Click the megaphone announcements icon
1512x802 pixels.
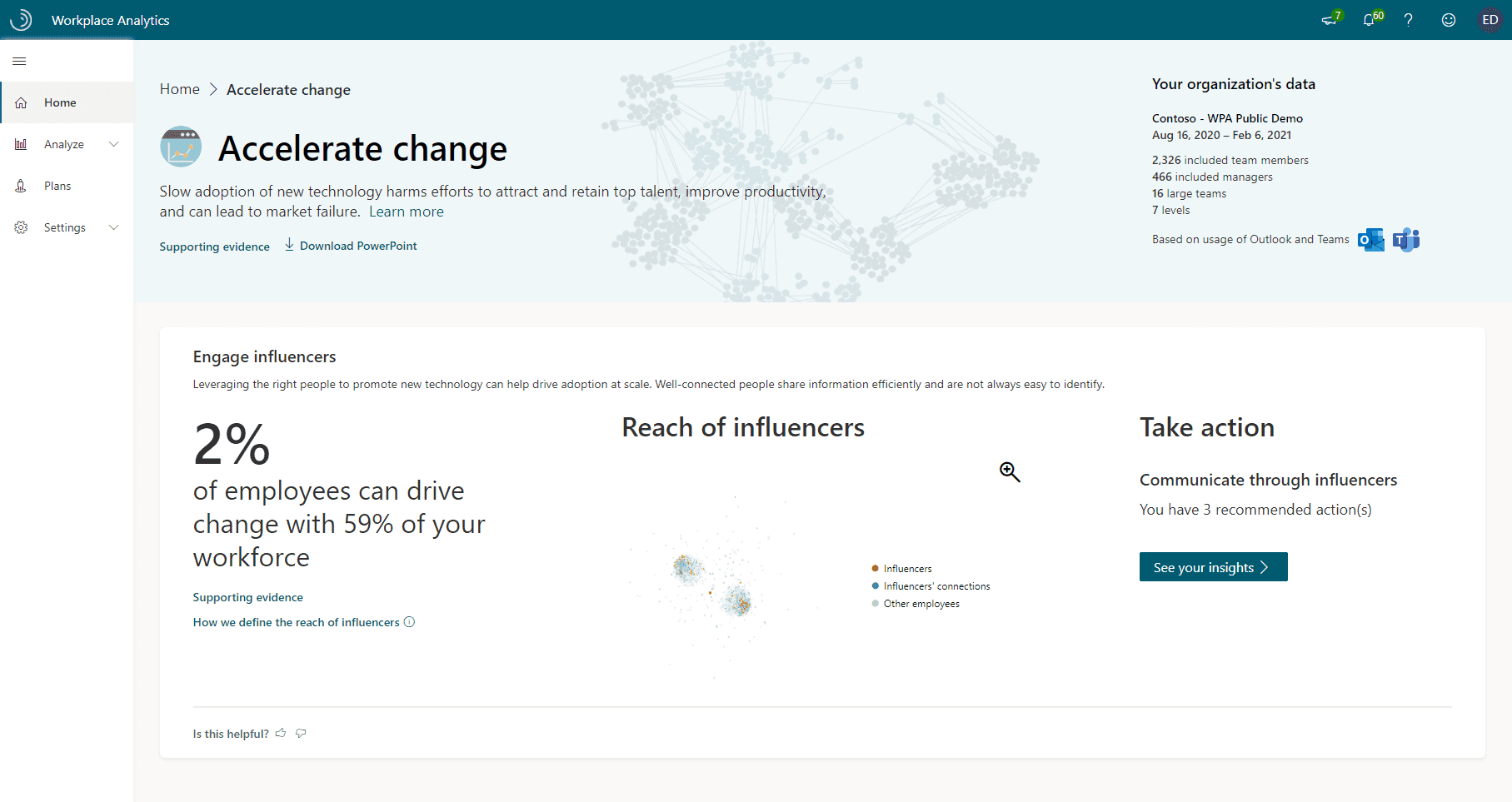pyautogui.click(x=1329, y=20)
